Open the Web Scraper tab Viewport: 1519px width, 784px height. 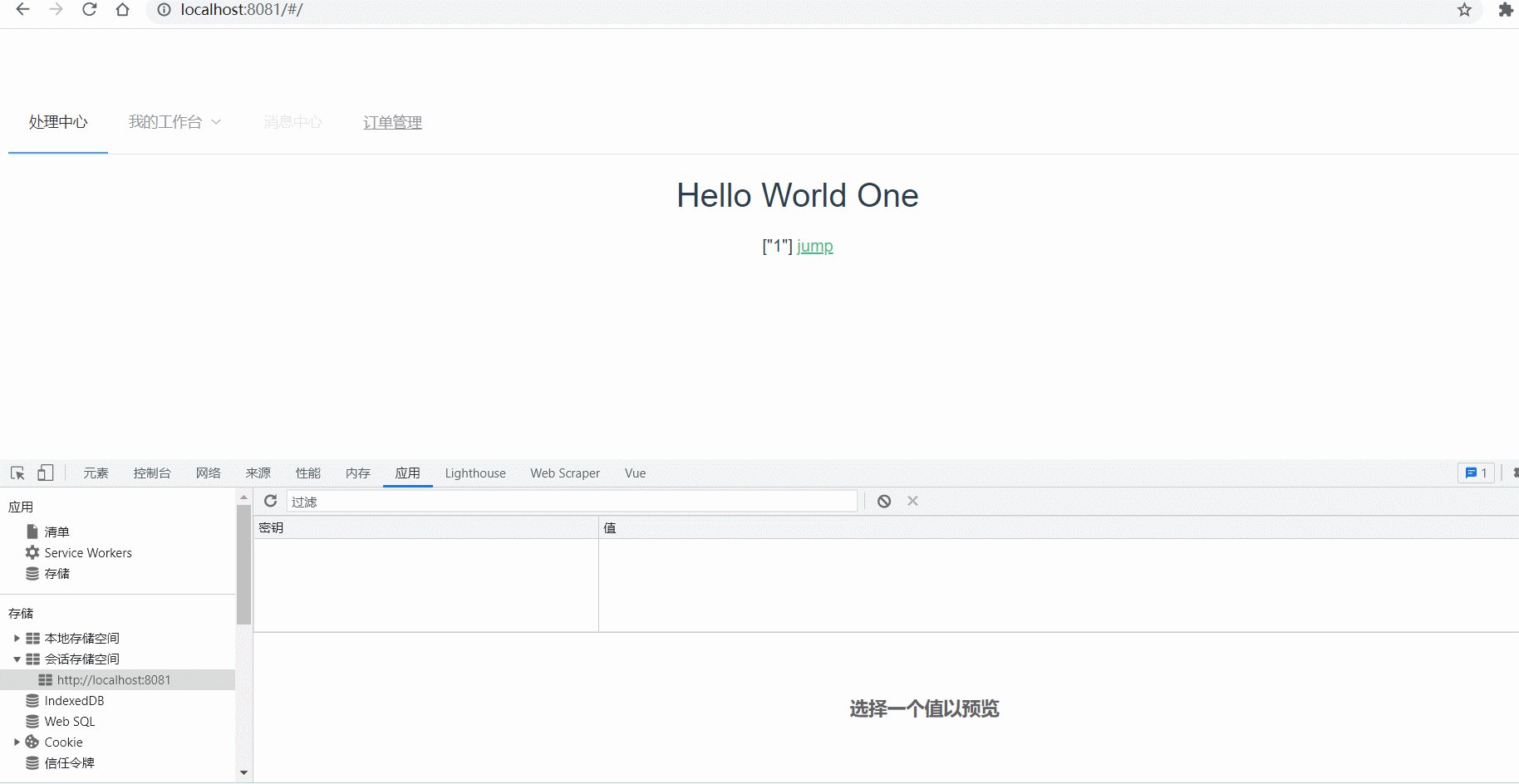565,473
